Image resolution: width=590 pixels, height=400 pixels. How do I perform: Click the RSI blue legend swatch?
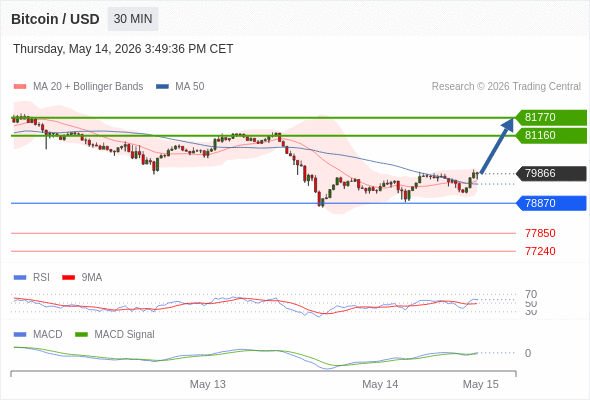point(20,278)
